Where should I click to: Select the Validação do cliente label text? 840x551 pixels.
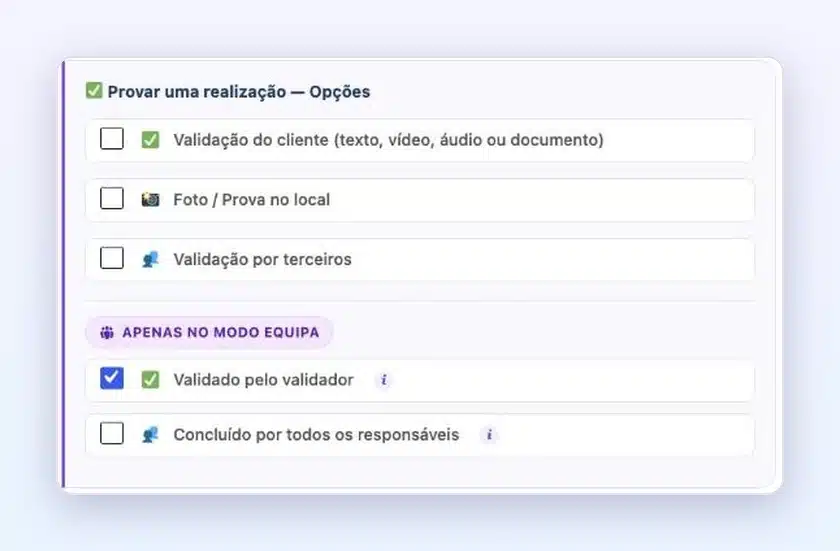click(x=388, y=140)
